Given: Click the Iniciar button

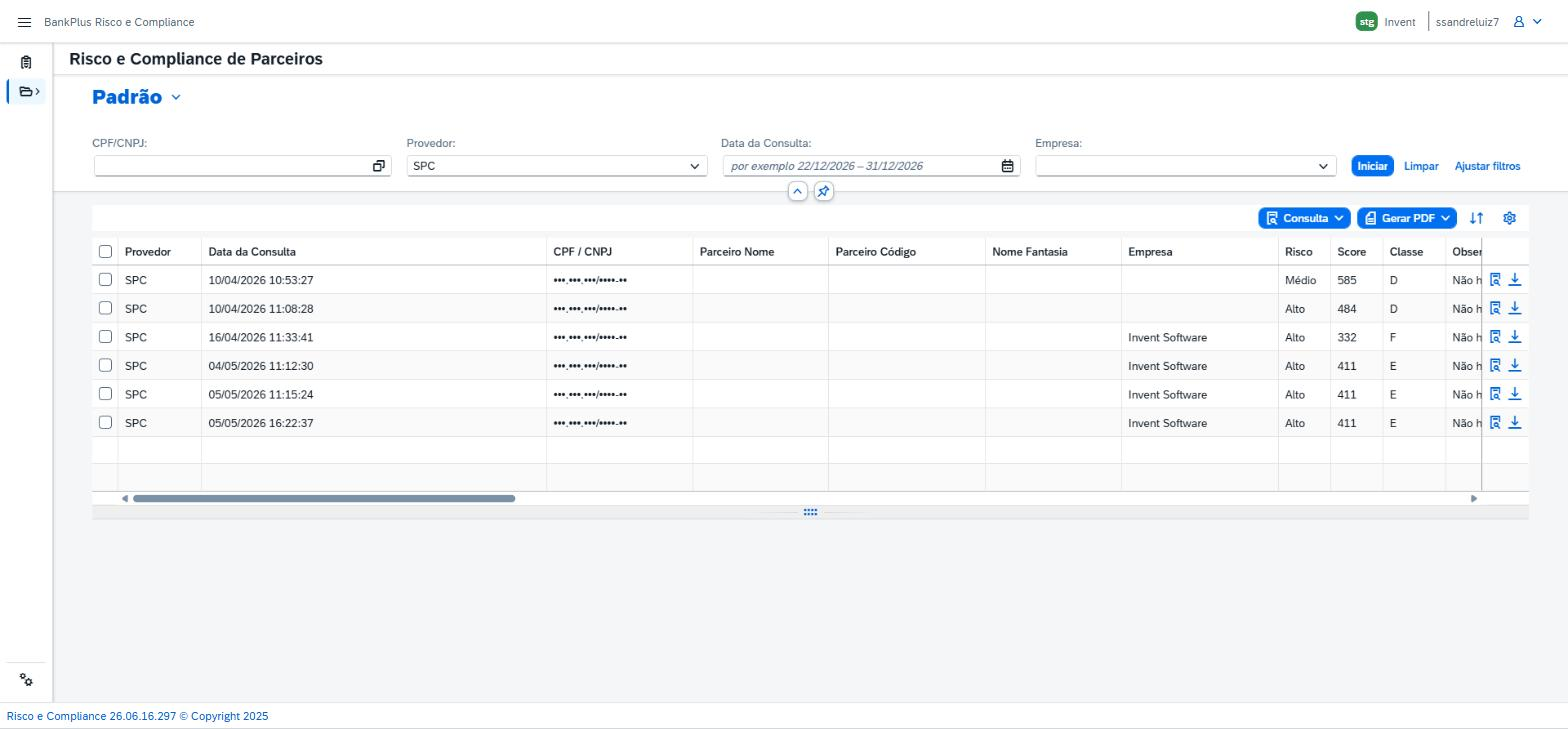Looking at the screenshot, I should click(x=1372, y=166).
